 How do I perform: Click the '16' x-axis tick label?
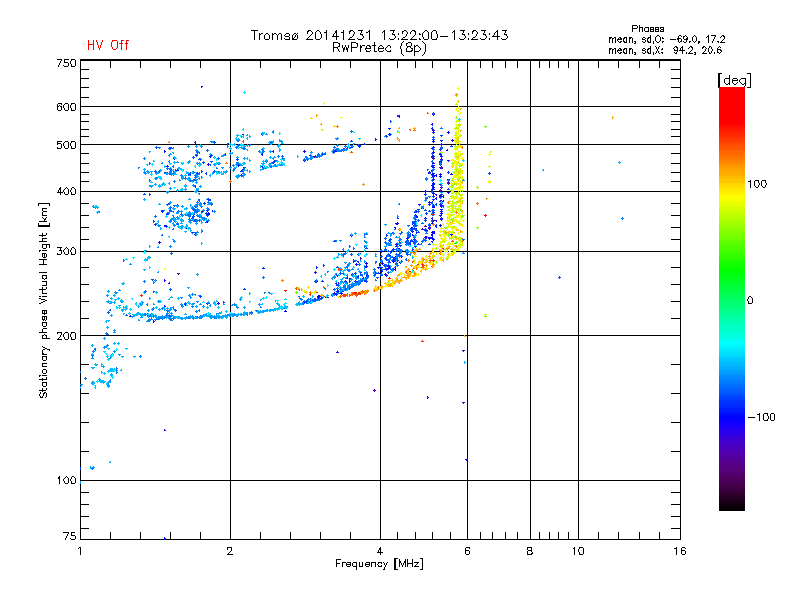pos(680,551)
